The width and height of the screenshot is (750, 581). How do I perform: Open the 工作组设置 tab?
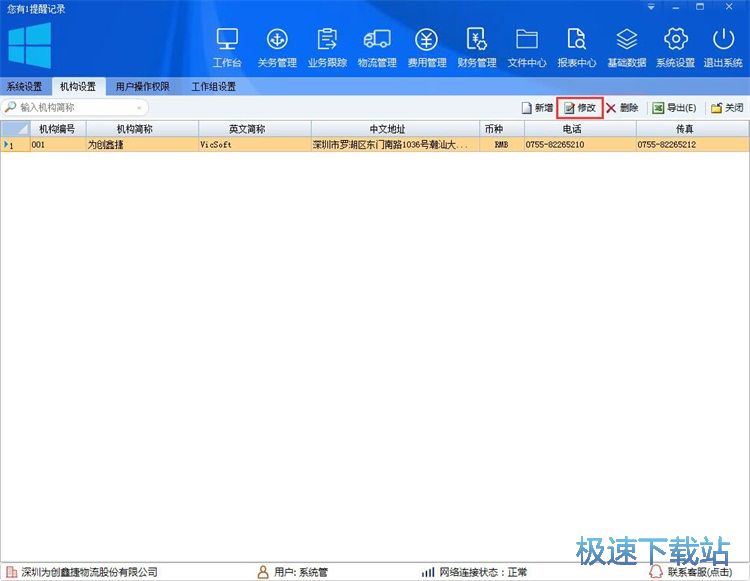213,87
